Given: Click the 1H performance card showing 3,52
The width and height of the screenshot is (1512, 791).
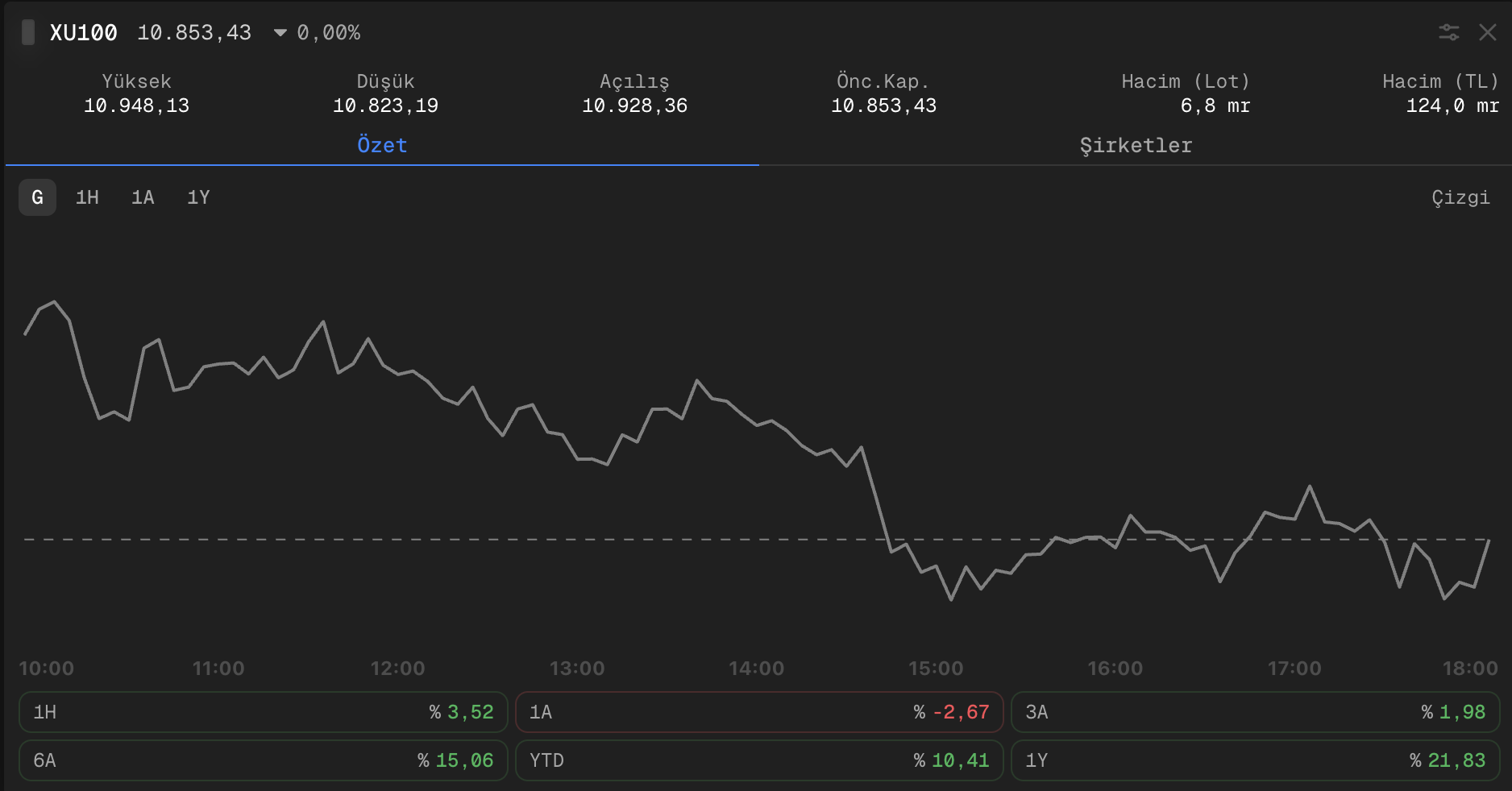Looking at the screenshot, I should click(x=263, y=712).
